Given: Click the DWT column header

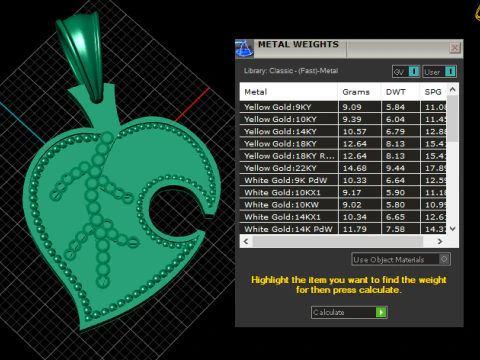Looking at the screenshot, I should pyautogui.click(x=400, y=92).
